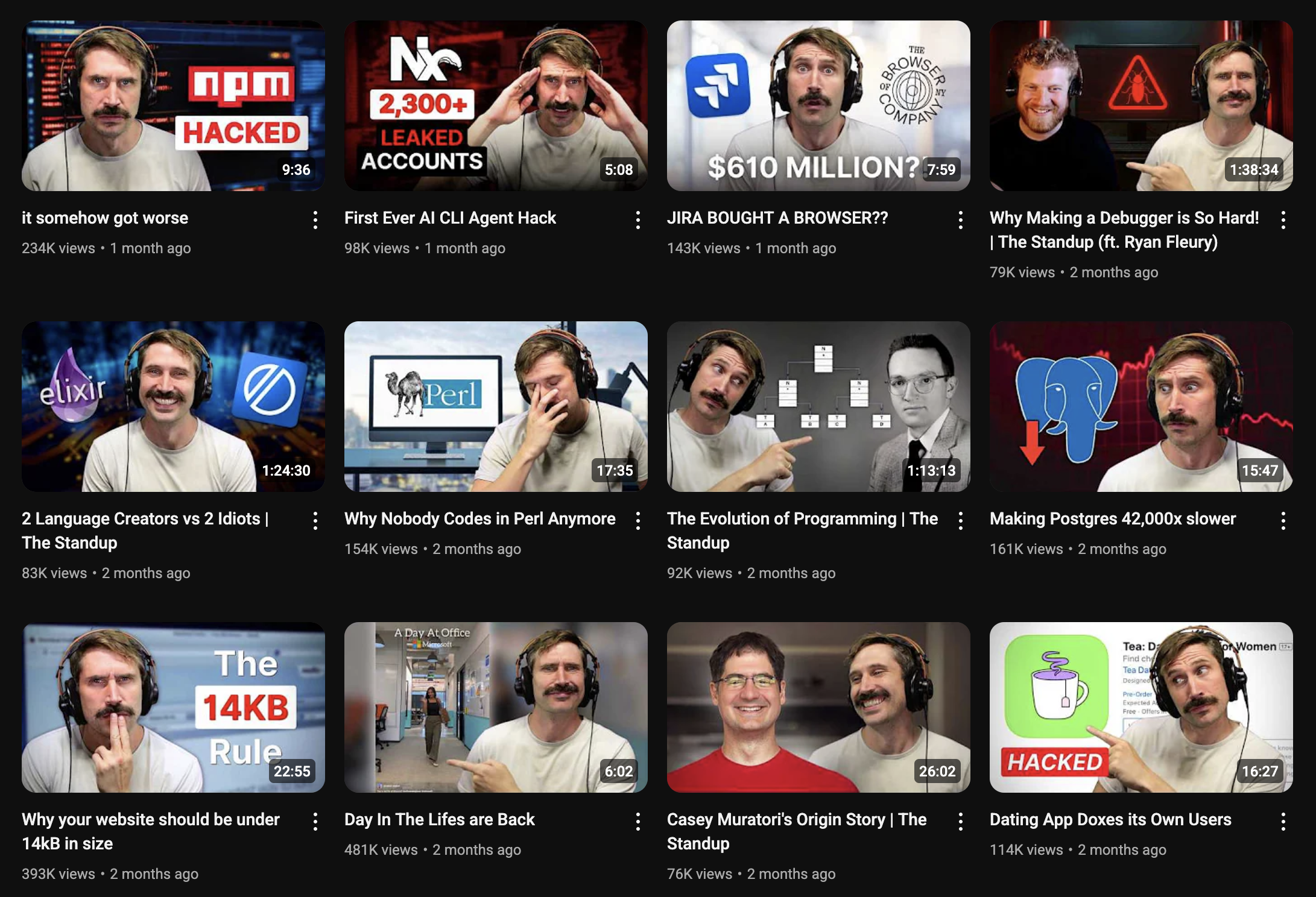This screenshot has width=1316, height=897.
Task: Open options for '2 Language Creators vs 2 Idiots'
Action: [315, 521]
